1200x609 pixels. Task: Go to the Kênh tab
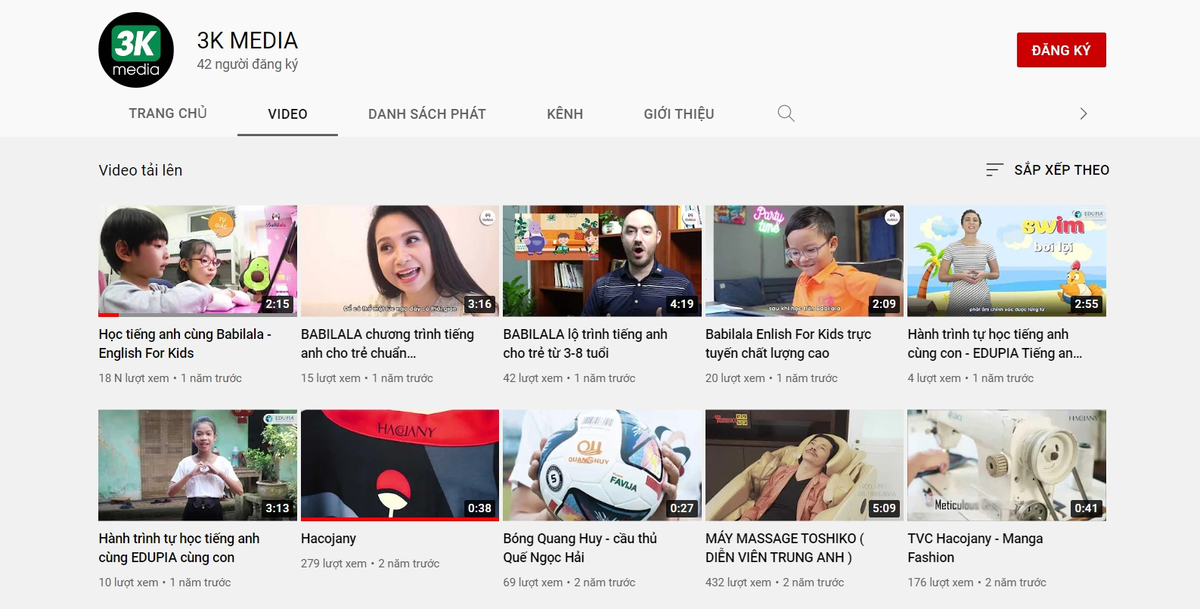(565, 114)
